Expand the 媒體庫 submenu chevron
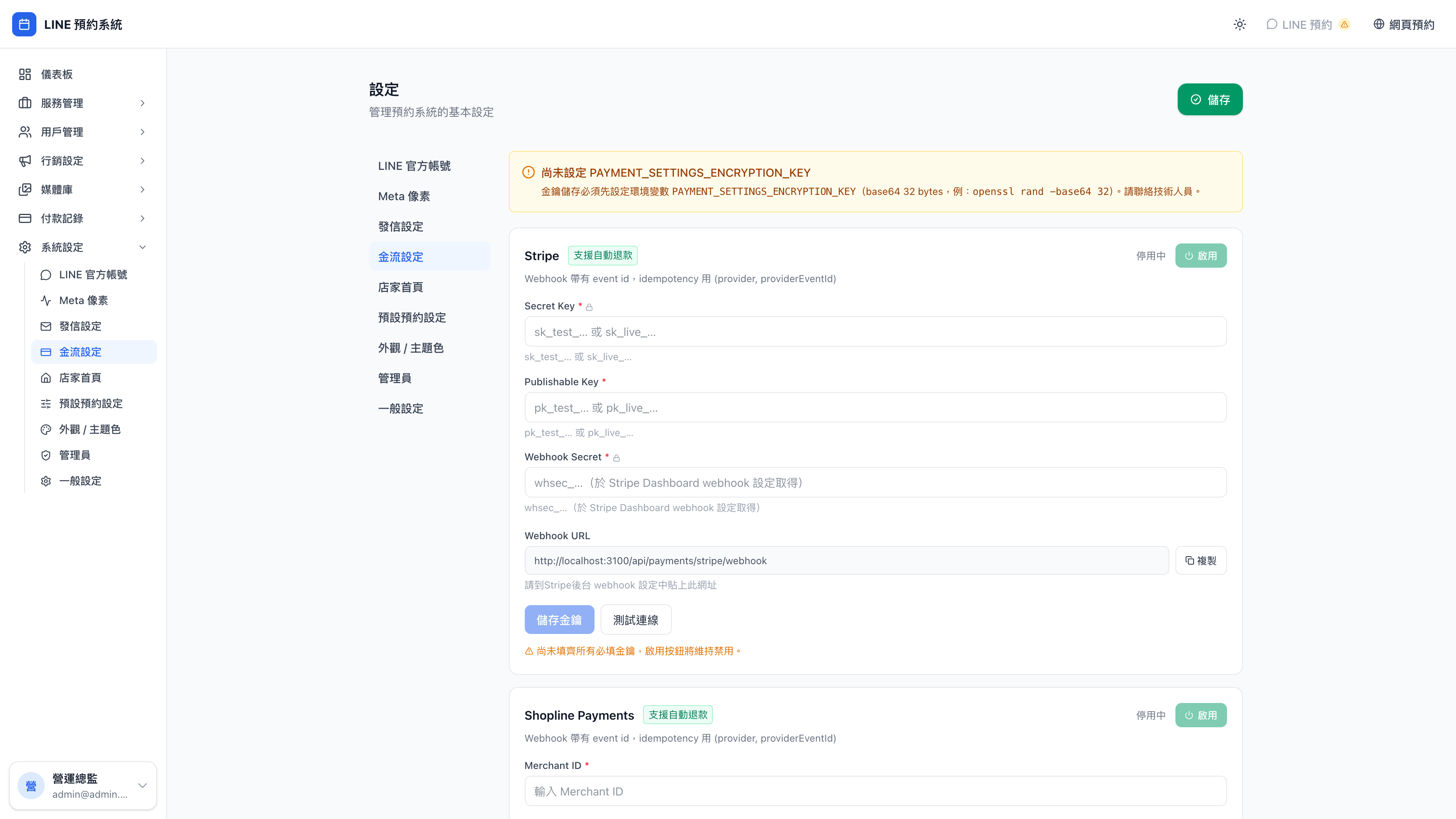This screenshot has height=819, width=1456. coord(143,189)
